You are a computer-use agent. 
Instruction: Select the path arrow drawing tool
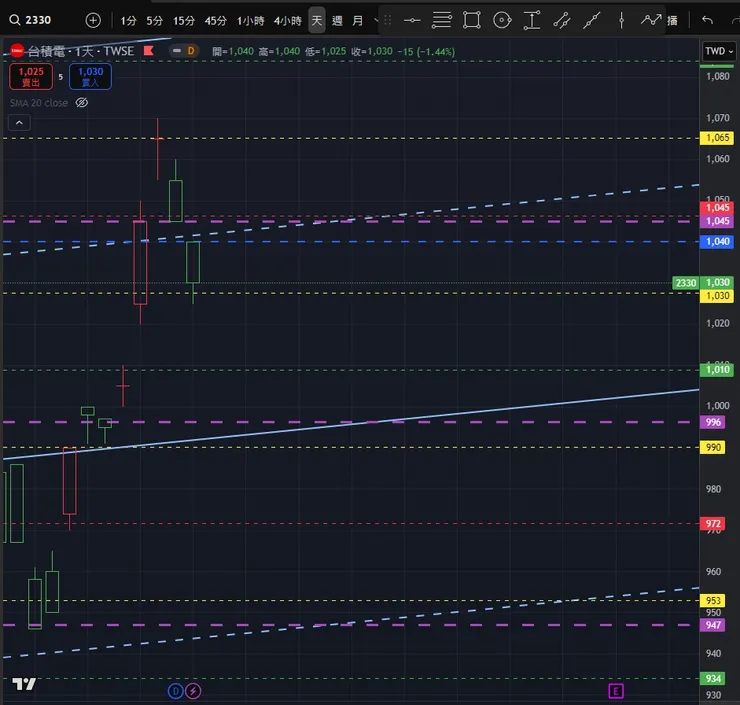(651, 20)
